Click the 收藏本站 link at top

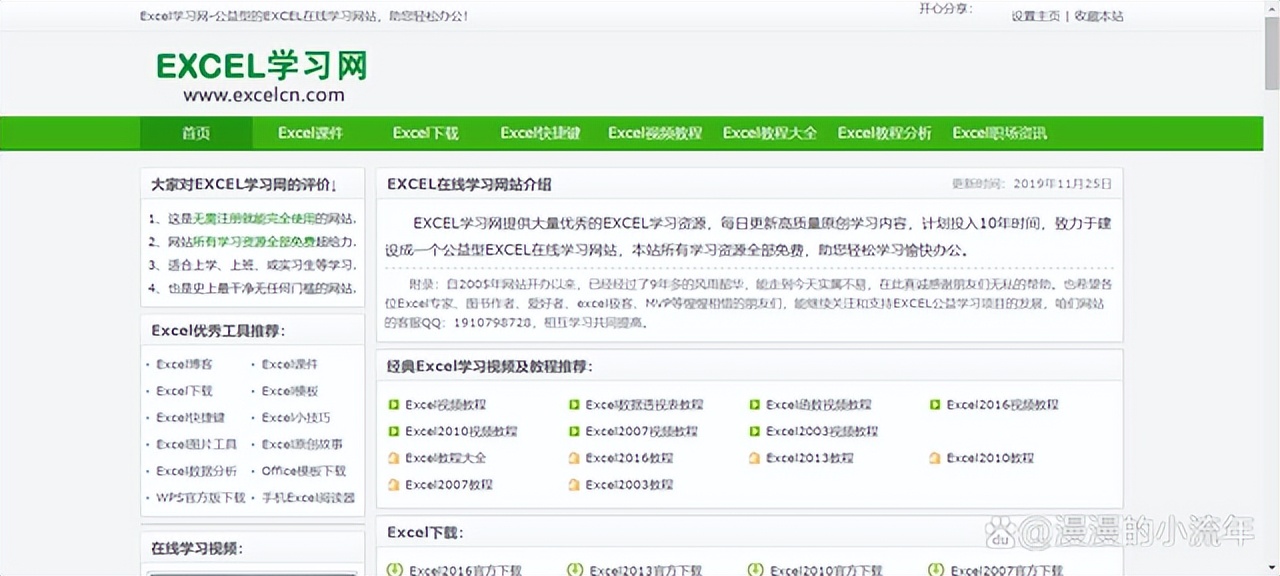click(x=1099, y=16)
